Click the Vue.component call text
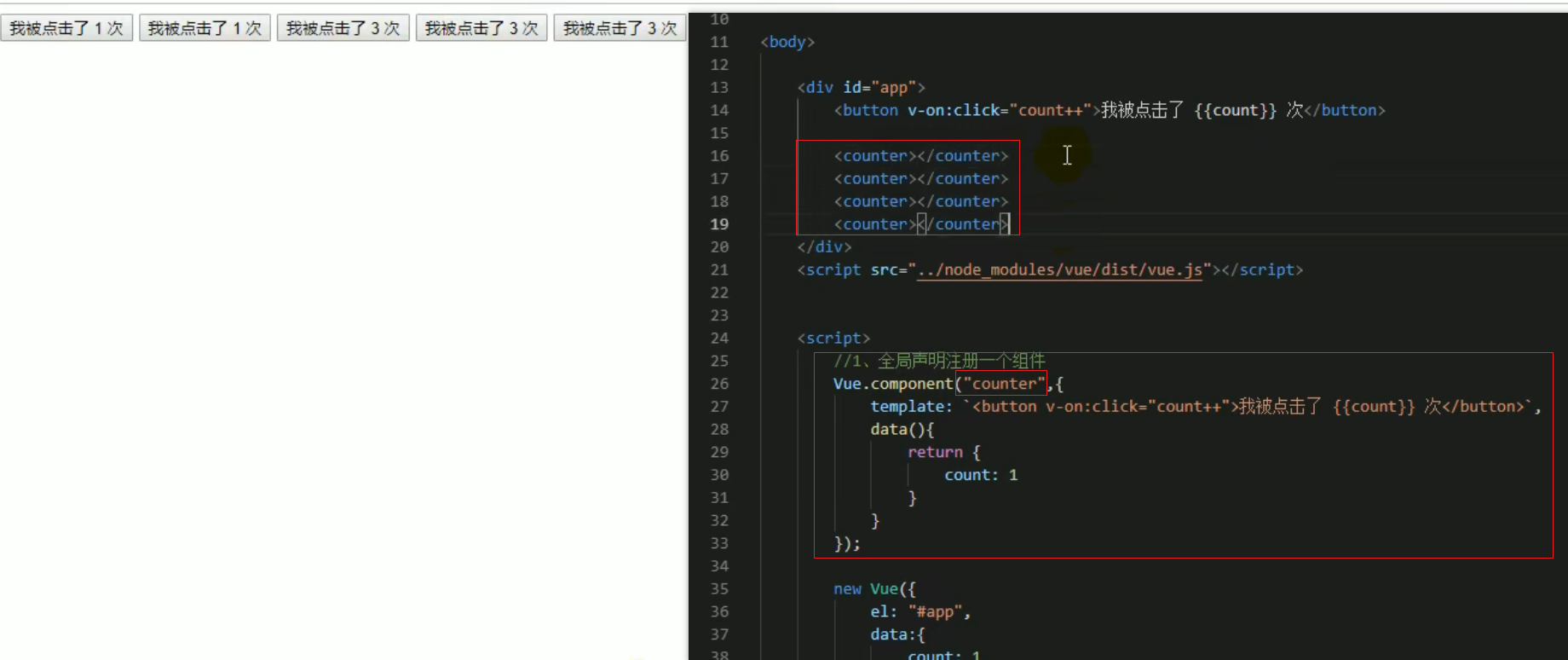This screenshot has width=1568, height=660. point(893,384)
